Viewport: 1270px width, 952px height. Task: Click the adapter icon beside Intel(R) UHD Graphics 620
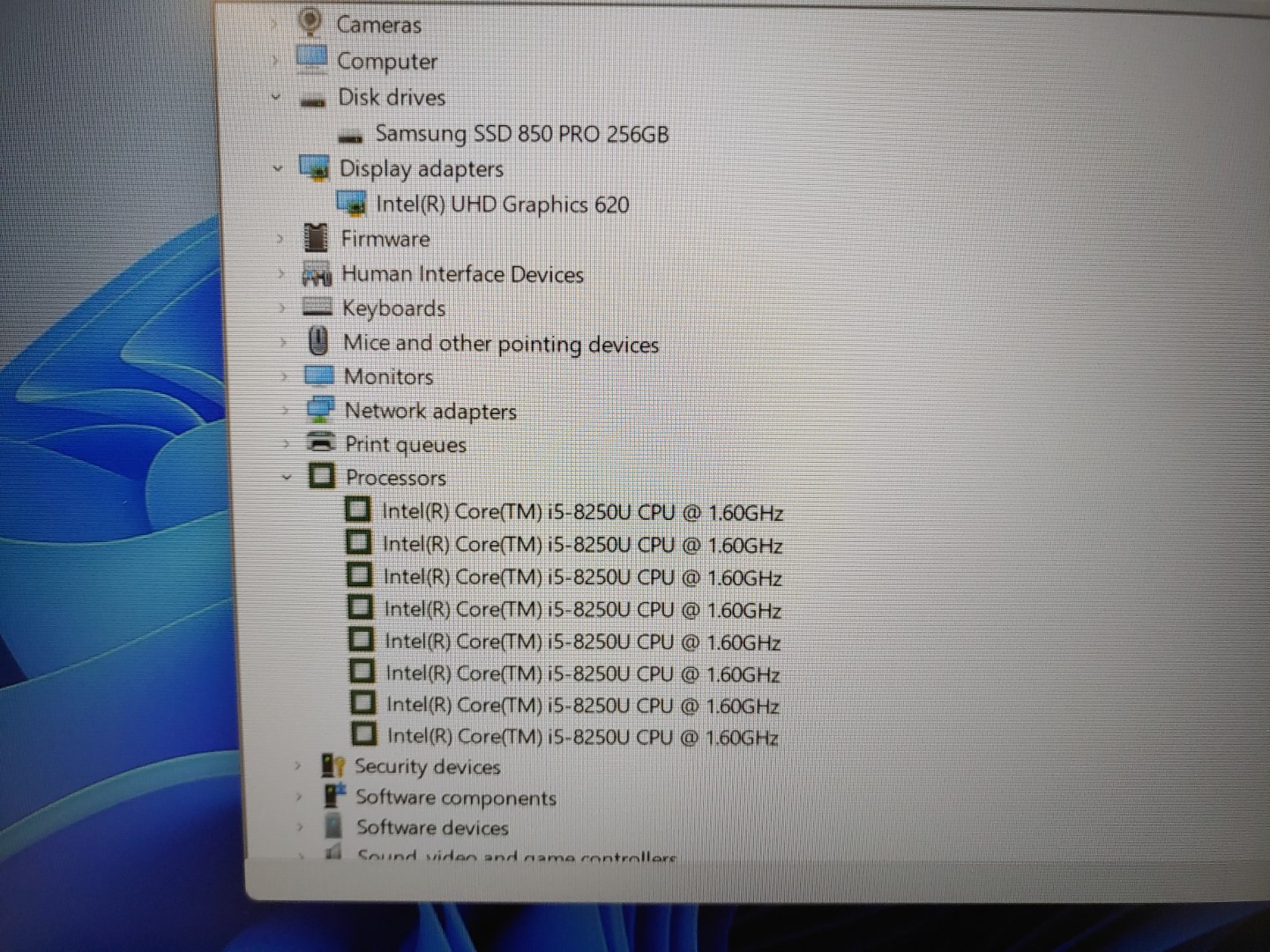[351, 204]
